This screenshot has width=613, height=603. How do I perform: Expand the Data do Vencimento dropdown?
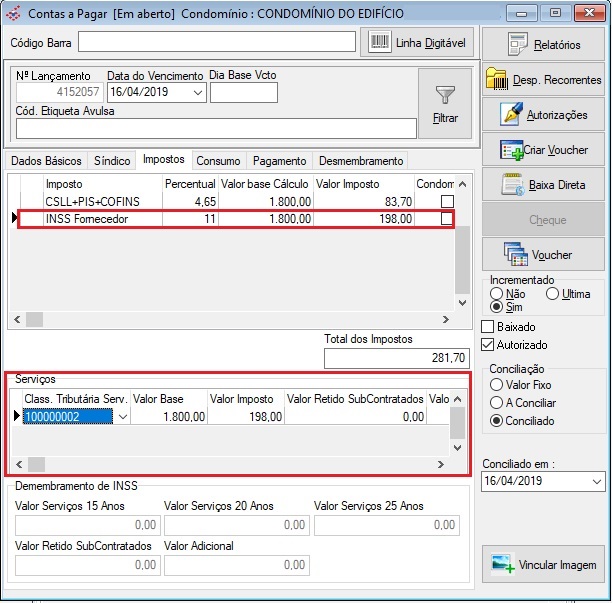tap(198, 92)
